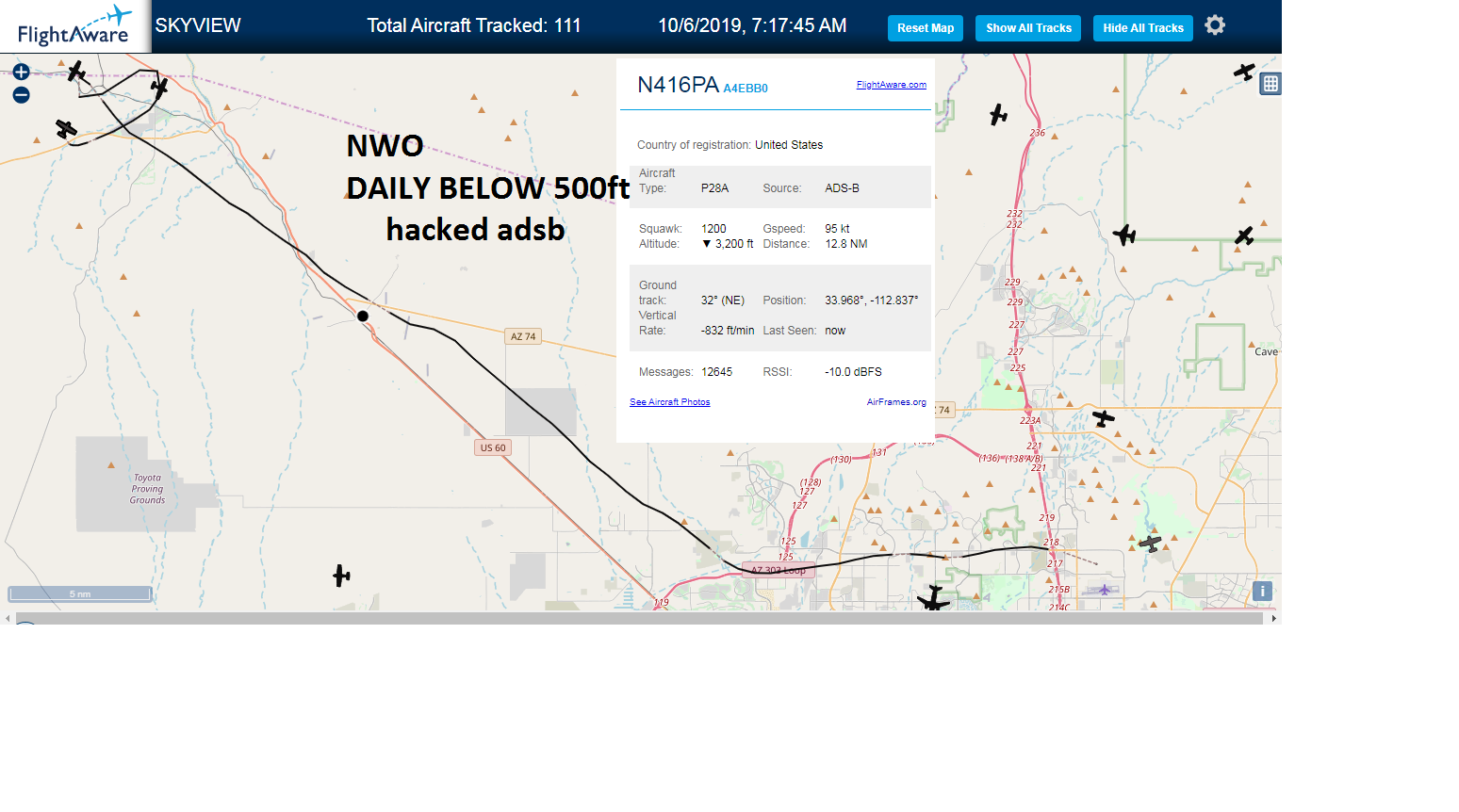
Task: Click the ADS-B source value
Action: (843, 188)
